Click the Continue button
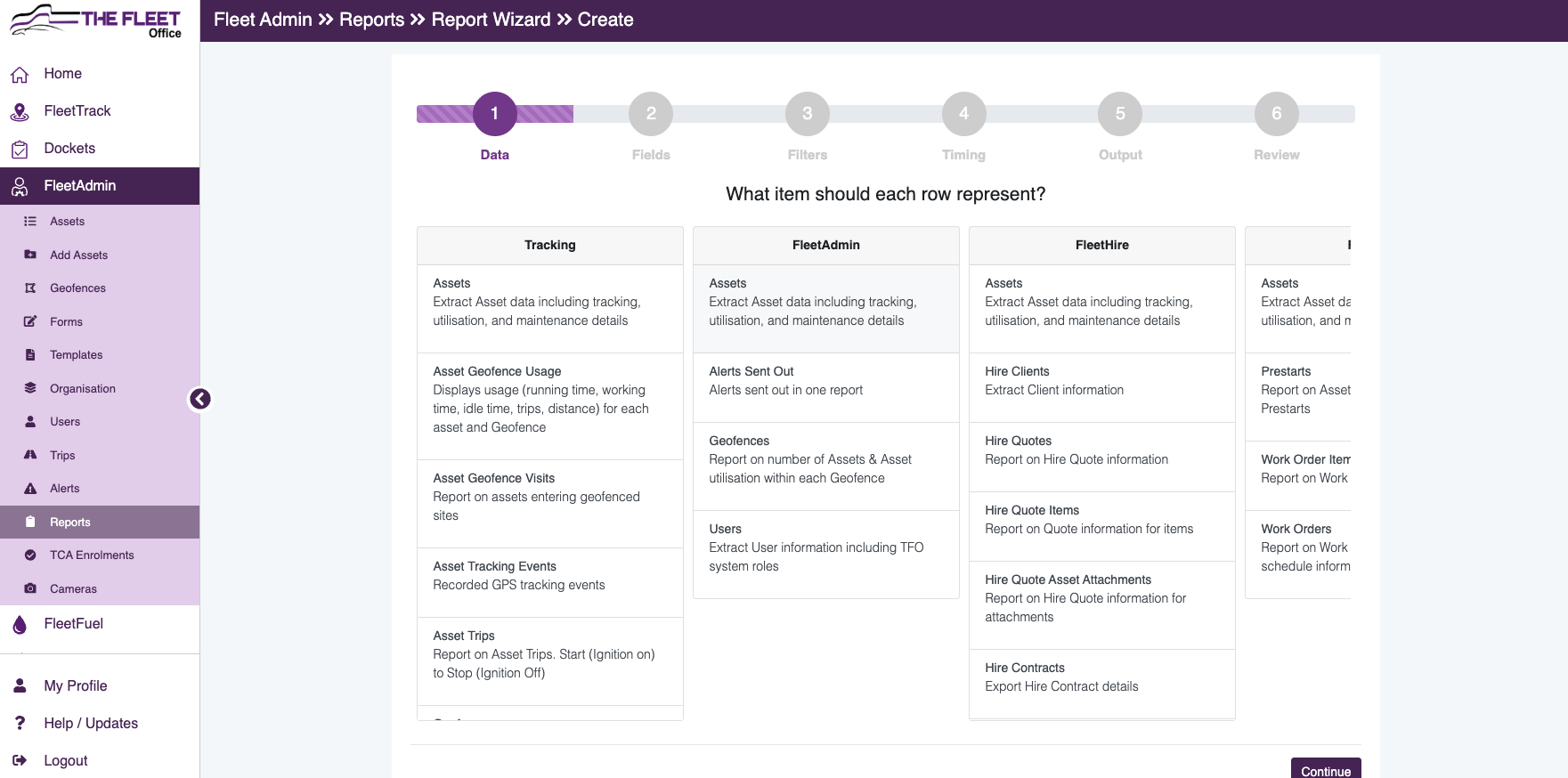Image resolution: width=1568 pixels, height=778 pixels. point(1326,770)
